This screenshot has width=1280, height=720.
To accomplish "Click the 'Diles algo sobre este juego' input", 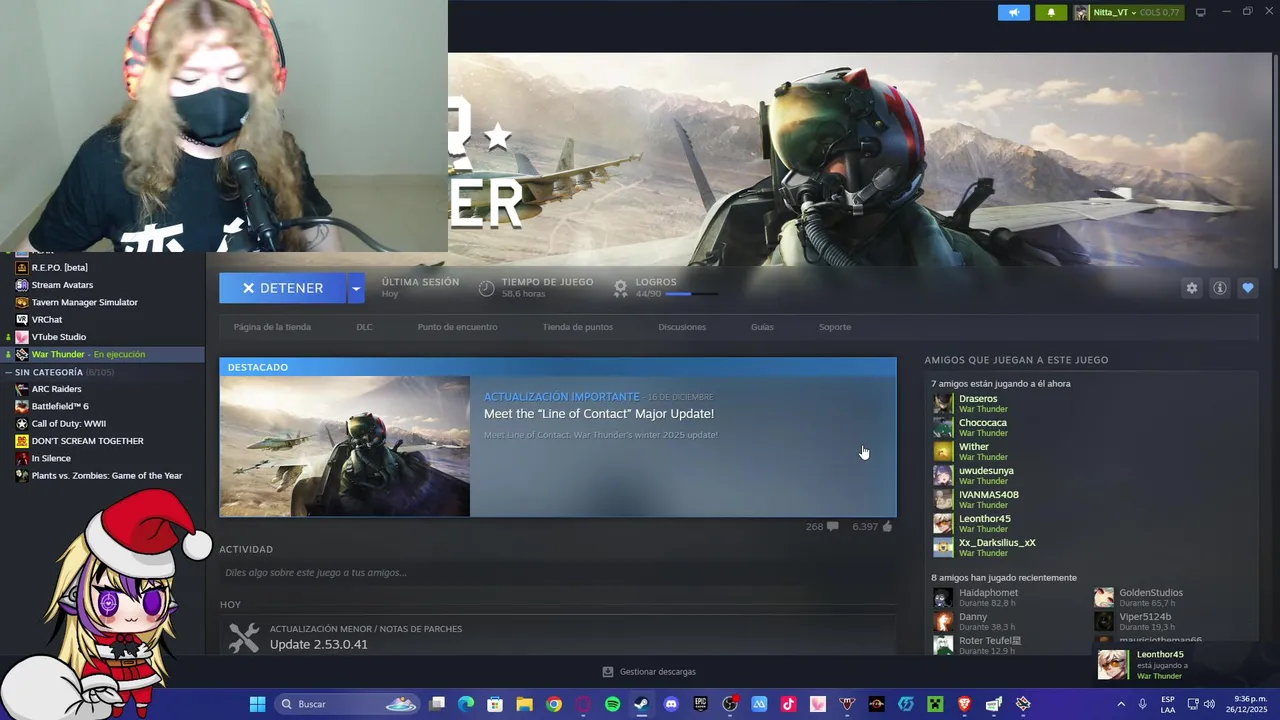I will tap(558, 573).
